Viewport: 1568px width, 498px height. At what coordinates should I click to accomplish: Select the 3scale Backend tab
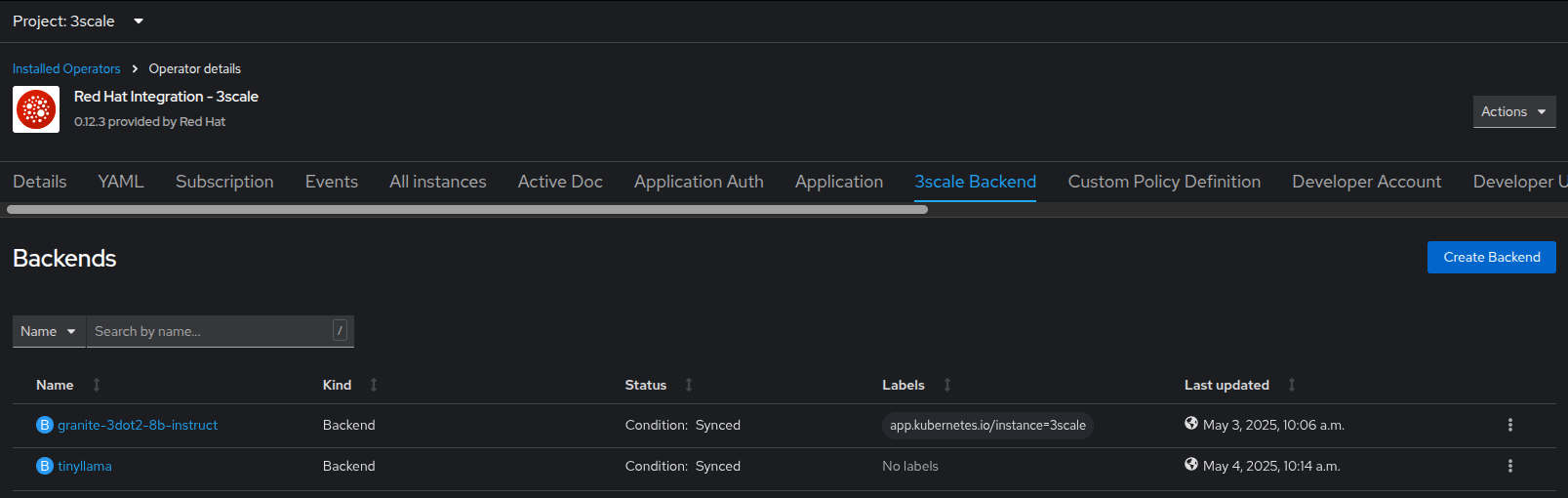click(976, 182)
